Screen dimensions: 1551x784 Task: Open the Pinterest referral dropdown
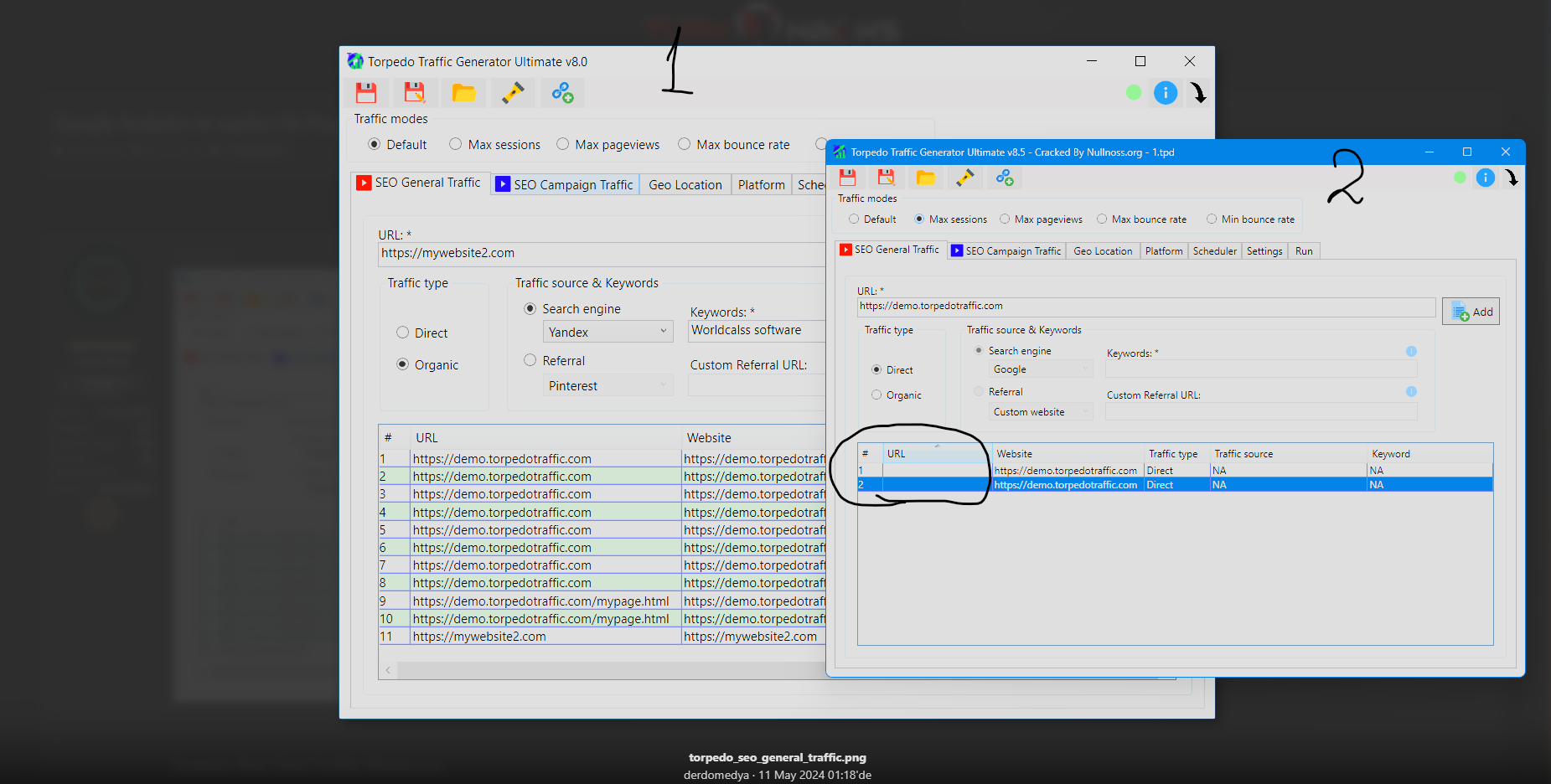click(608, 386)
